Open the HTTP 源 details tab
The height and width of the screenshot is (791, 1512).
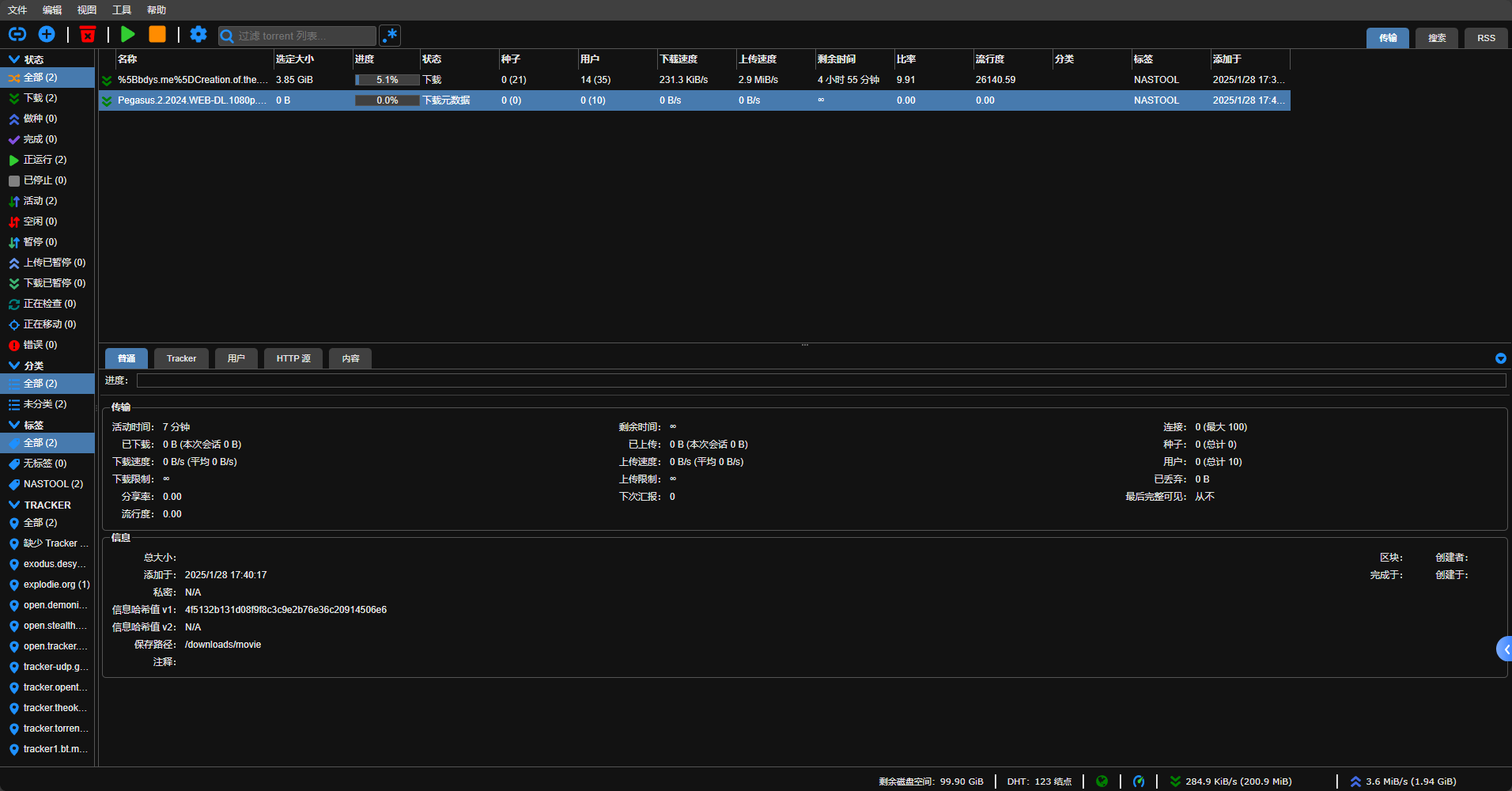pyautogui.click(x=293, y=358)
